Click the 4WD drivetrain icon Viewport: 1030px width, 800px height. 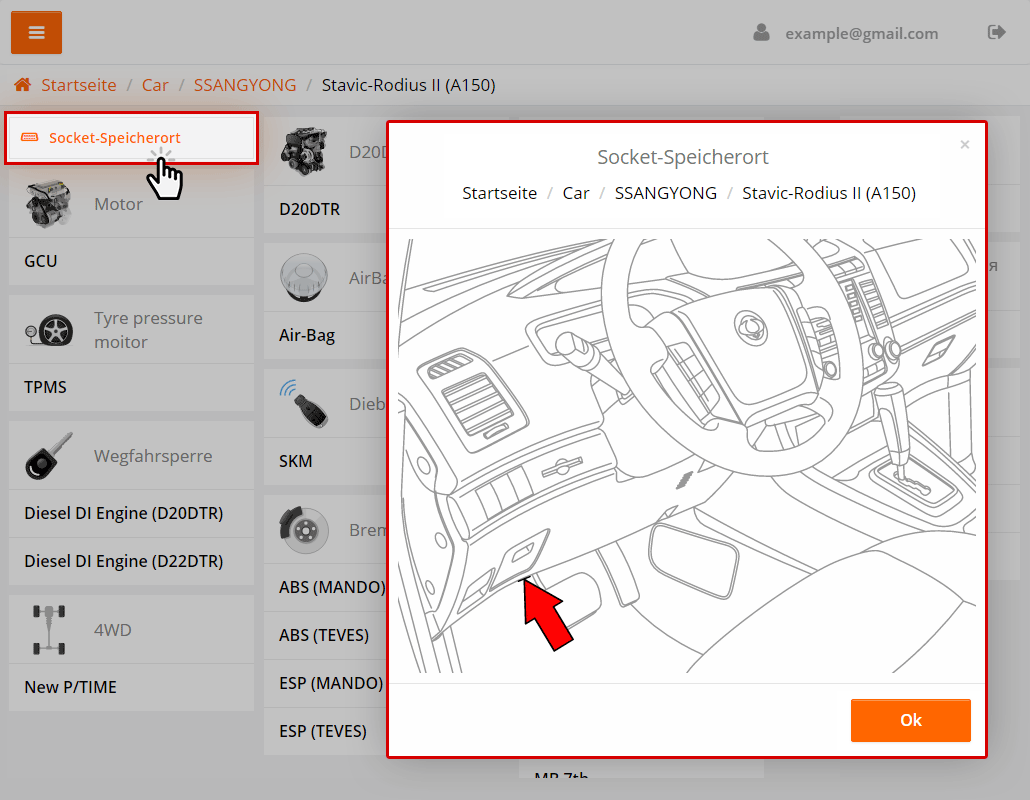[48, 630]
